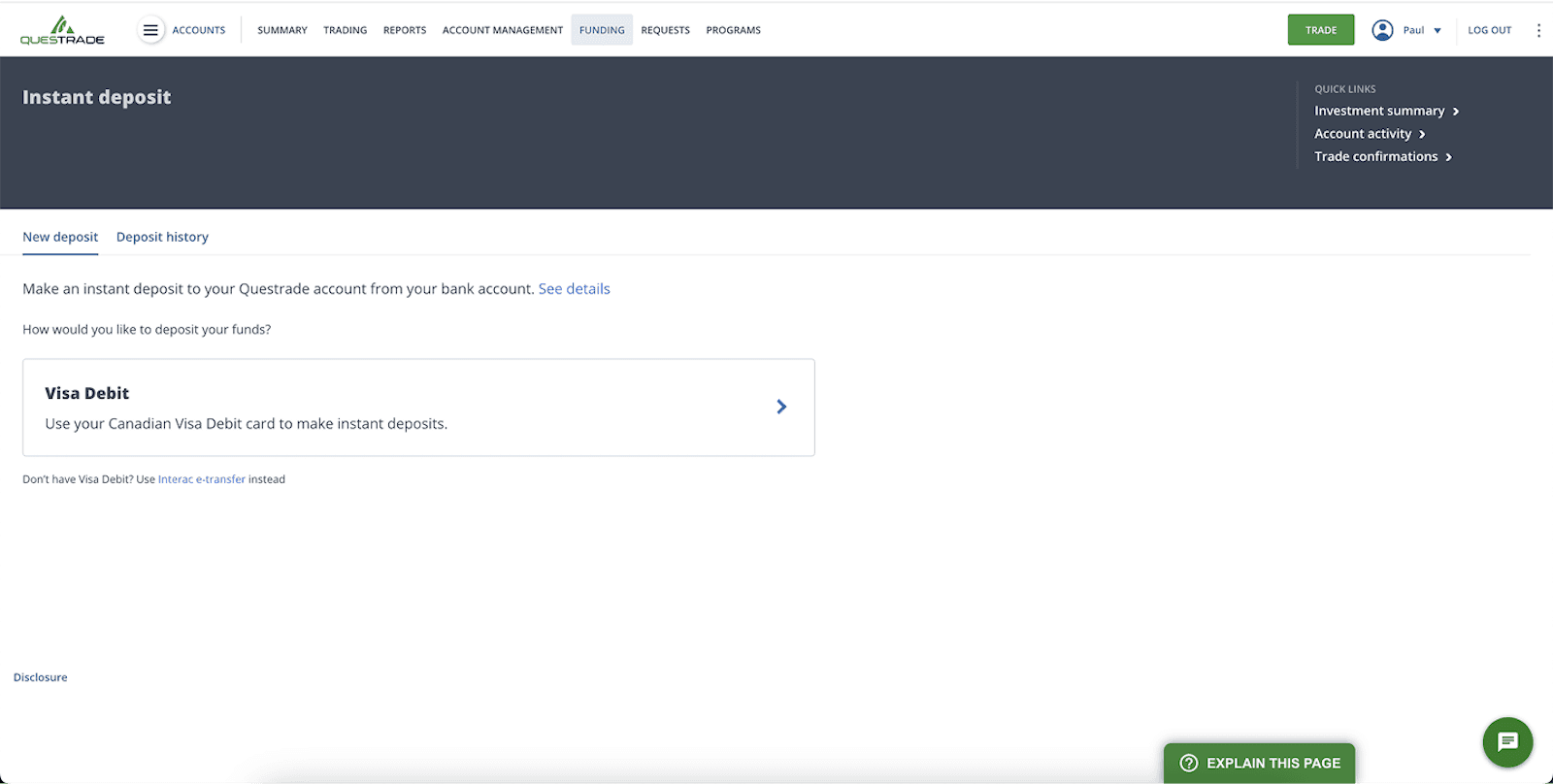1553x784 pixels.
Task: Click the Log Out link
Action: 1490,30
